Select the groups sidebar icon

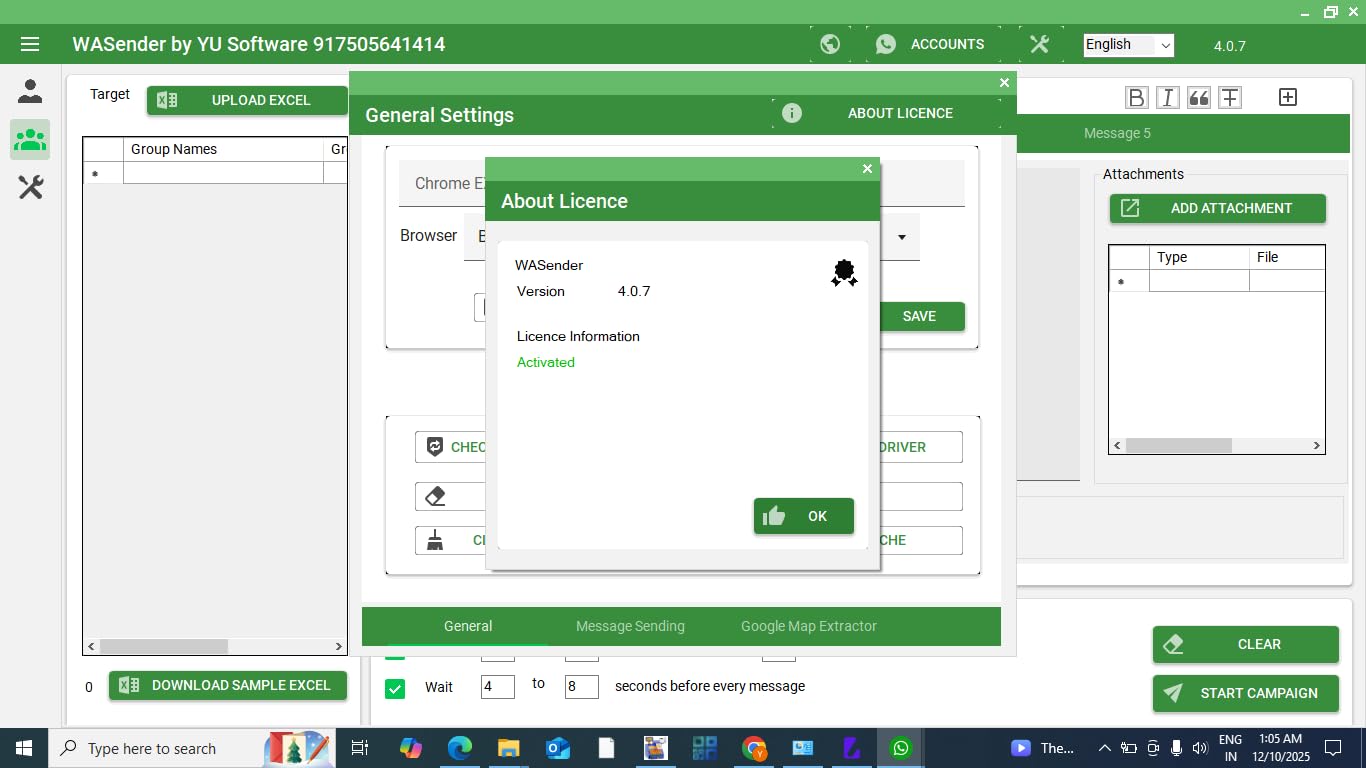point(30,139)
